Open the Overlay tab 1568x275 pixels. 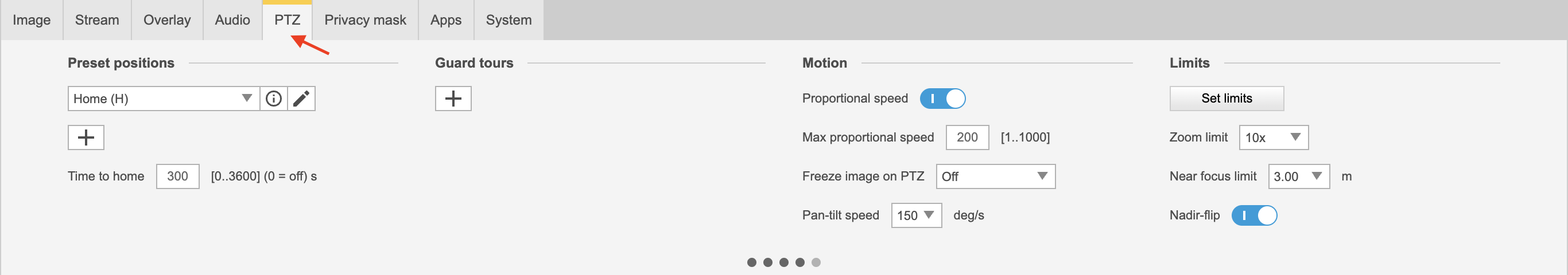pyautogui.click(x=167, y=20)
